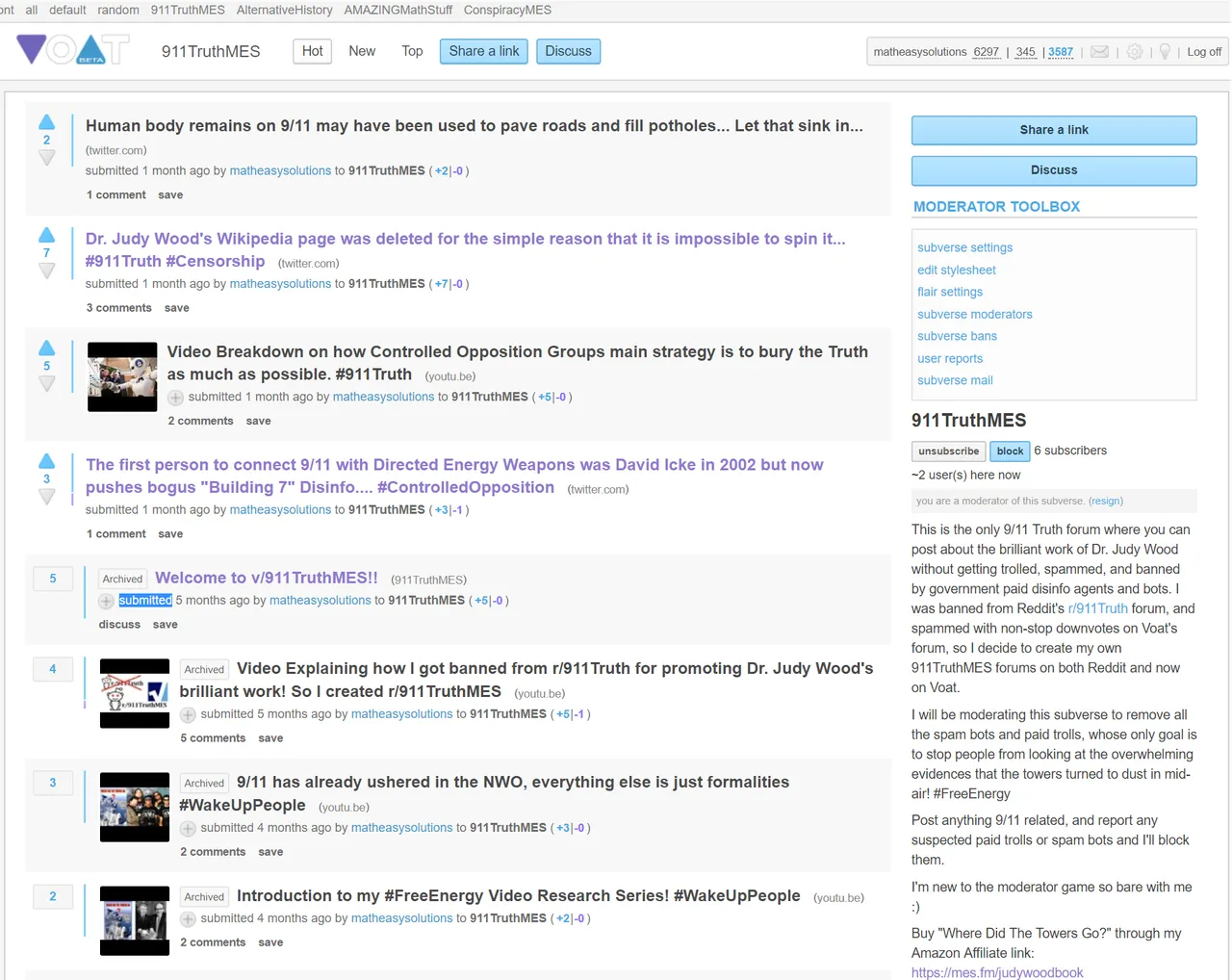
Task: Go to ConspiracyMES in top bar
Action: click(x=507, y=10)
